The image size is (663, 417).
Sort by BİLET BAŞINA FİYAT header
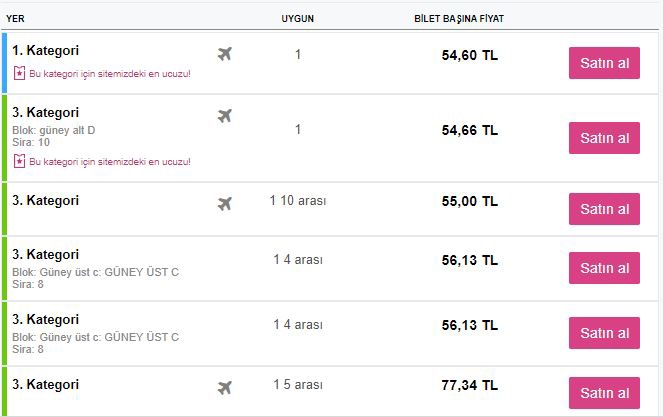[459, 19]
